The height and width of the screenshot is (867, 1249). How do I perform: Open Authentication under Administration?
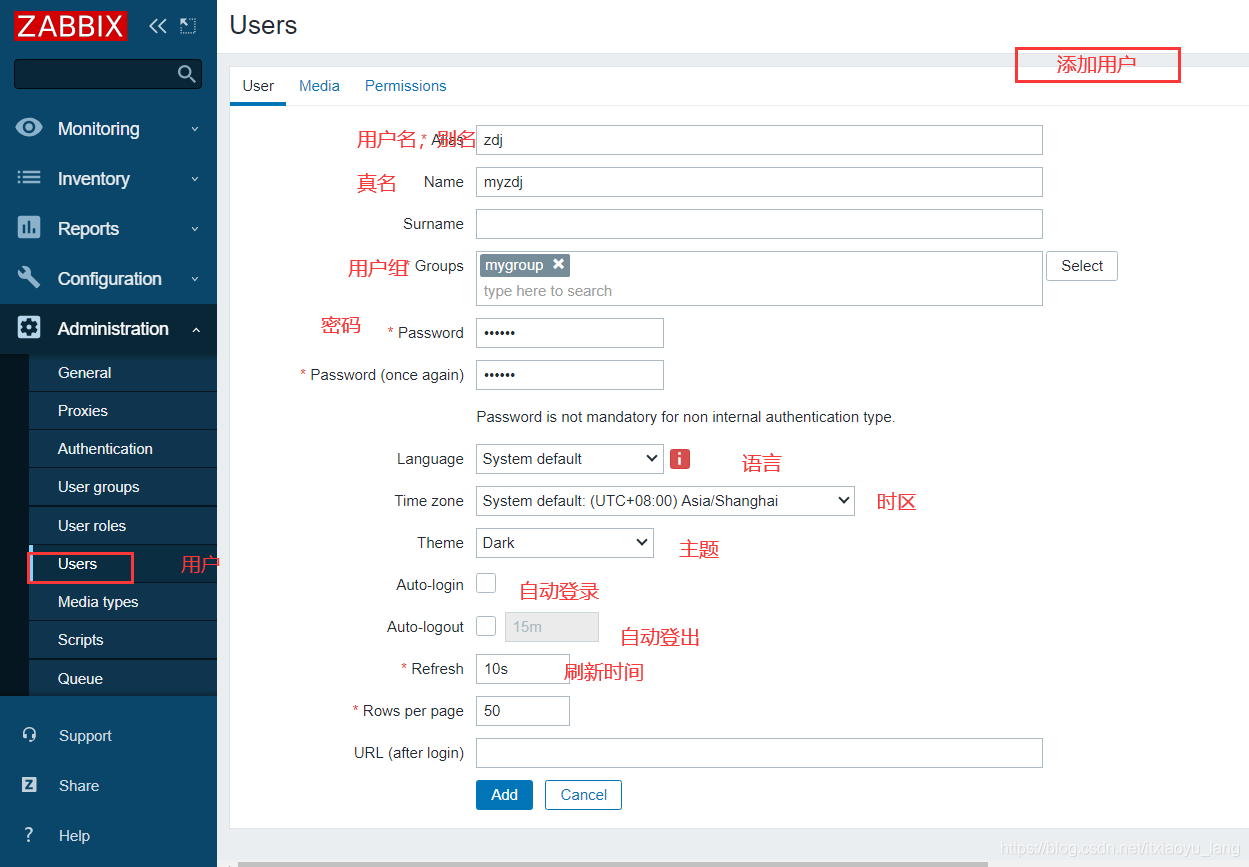[123, 449]
